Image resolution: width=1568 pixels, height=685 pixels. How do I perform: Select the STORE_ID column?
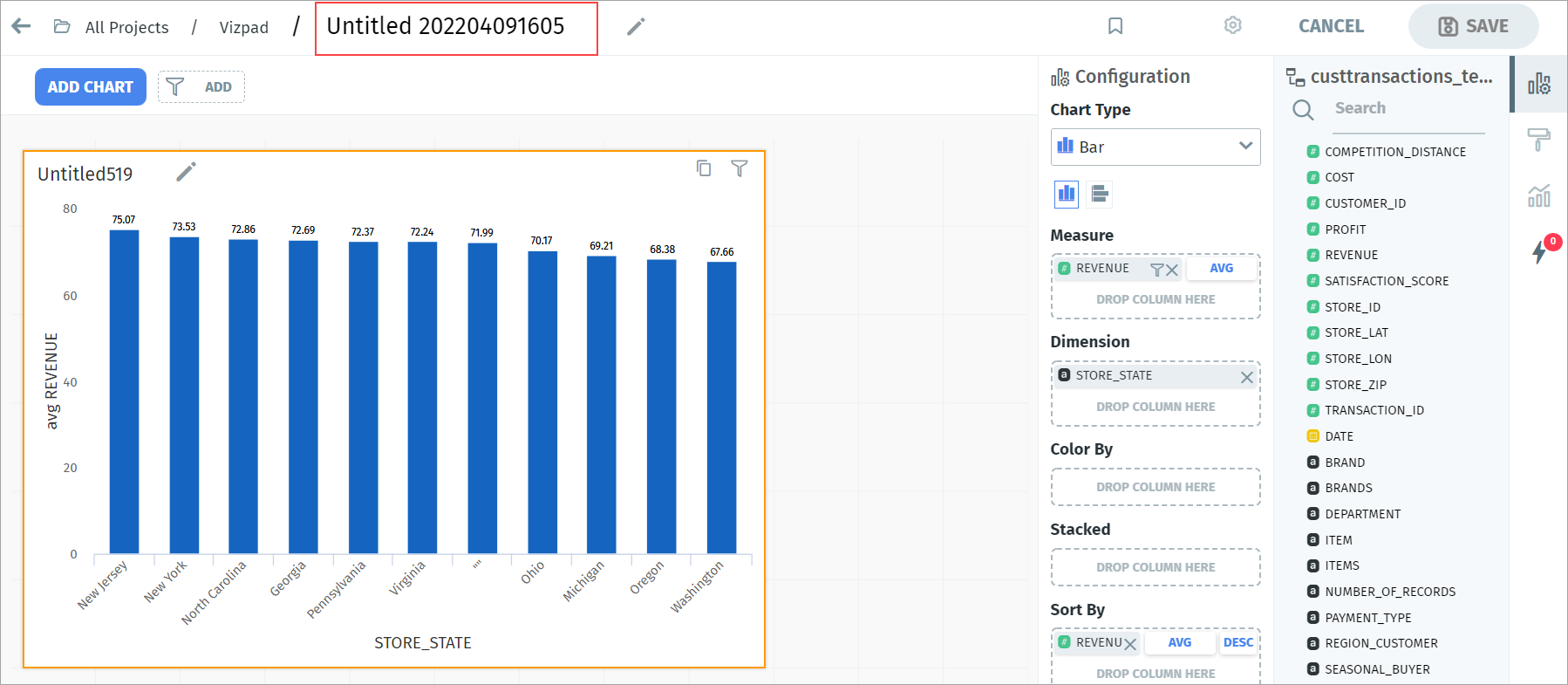pos(1352,307)
